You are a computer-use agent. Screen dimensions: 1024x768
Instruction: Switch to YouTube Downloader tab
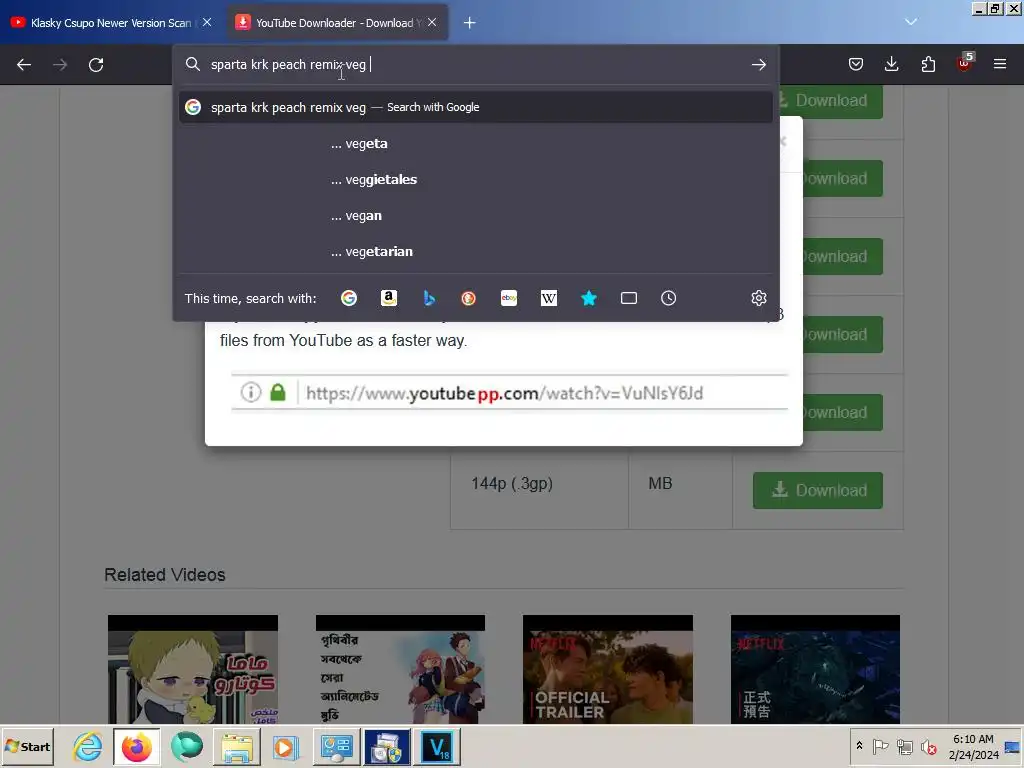[x=337, y=23]
